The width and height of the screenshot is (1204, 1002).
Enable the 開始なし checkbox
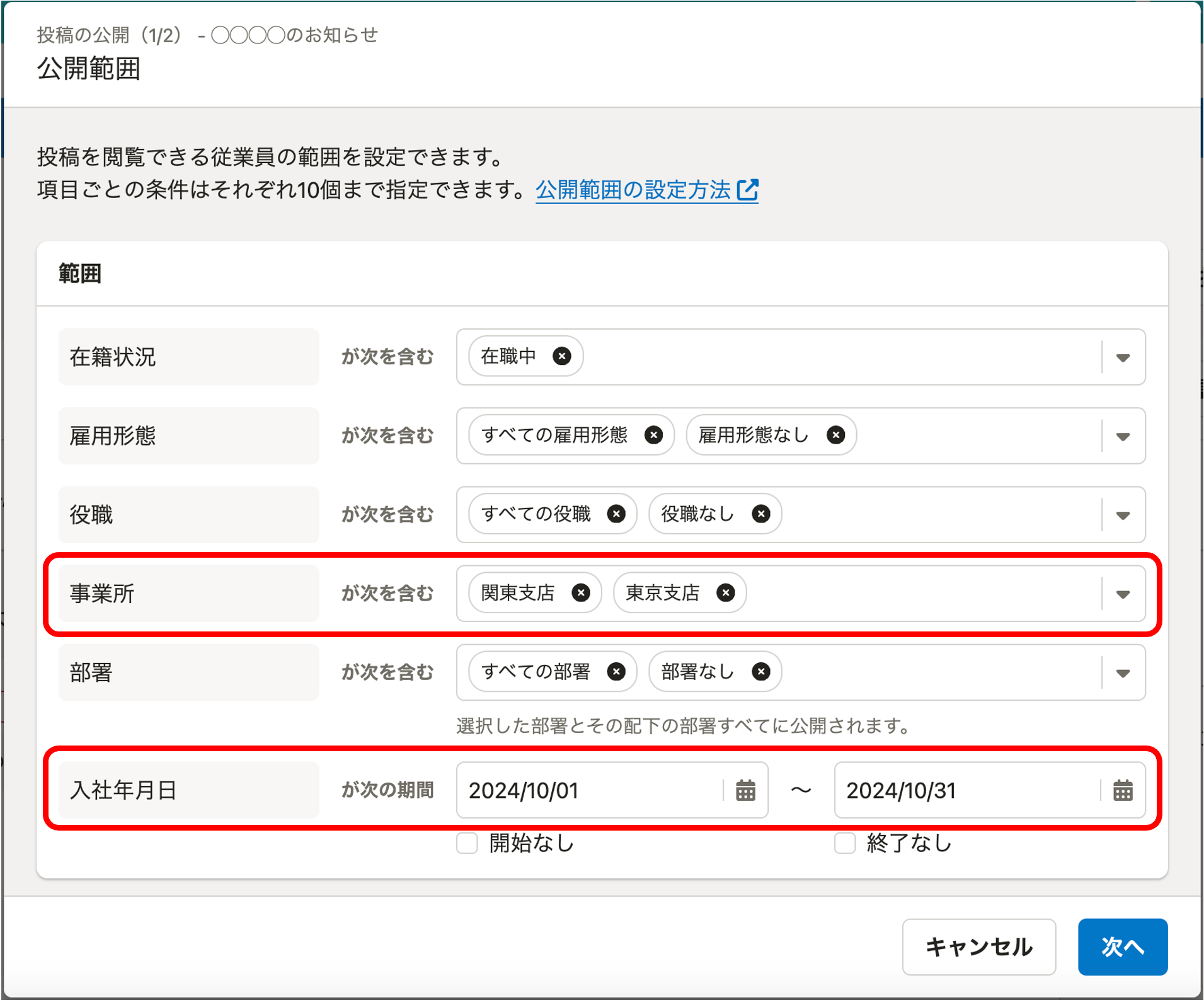[467, 843]
